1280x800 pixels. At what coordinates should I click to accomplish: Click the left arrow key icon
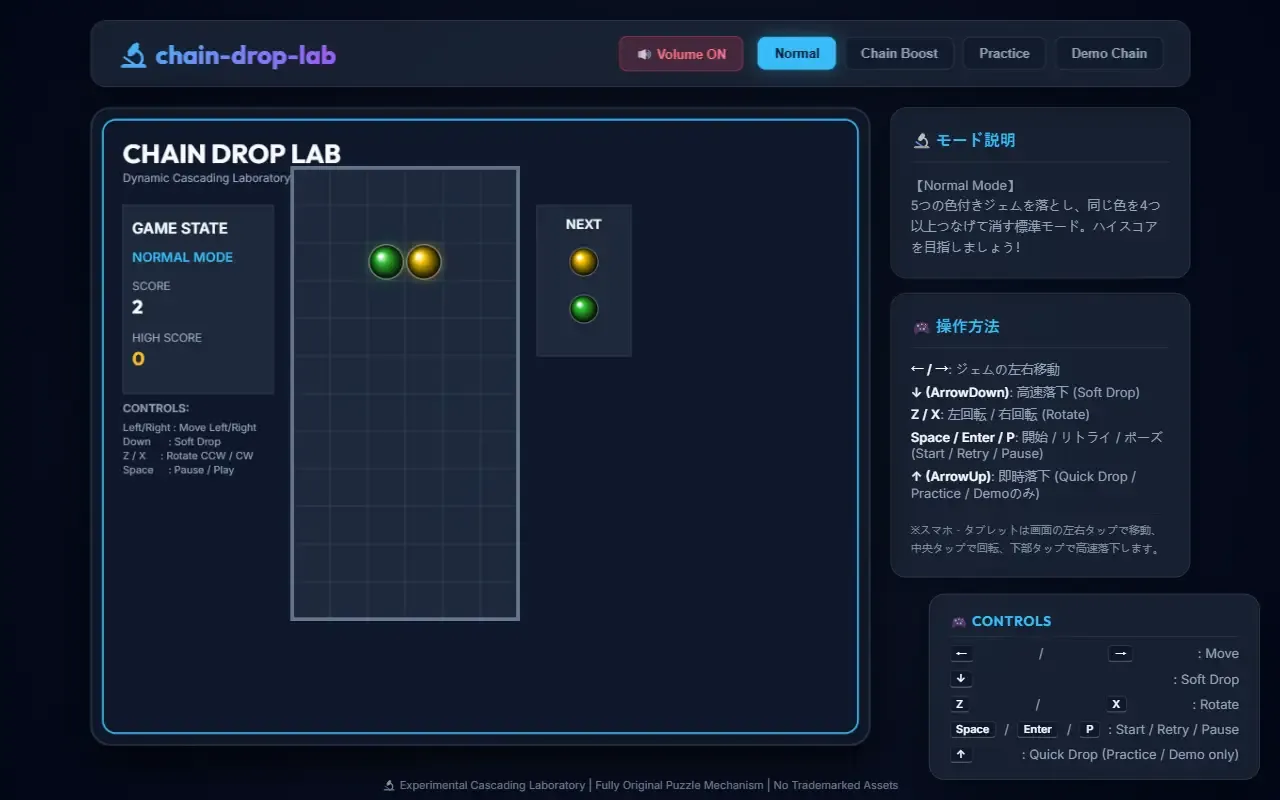click(x=961, y=654)
